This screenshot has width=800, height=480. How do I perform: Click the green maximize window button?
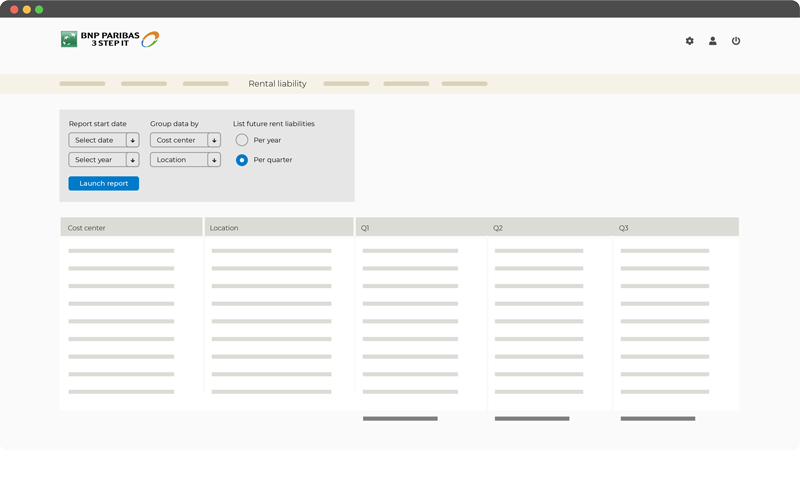(39, 9)
